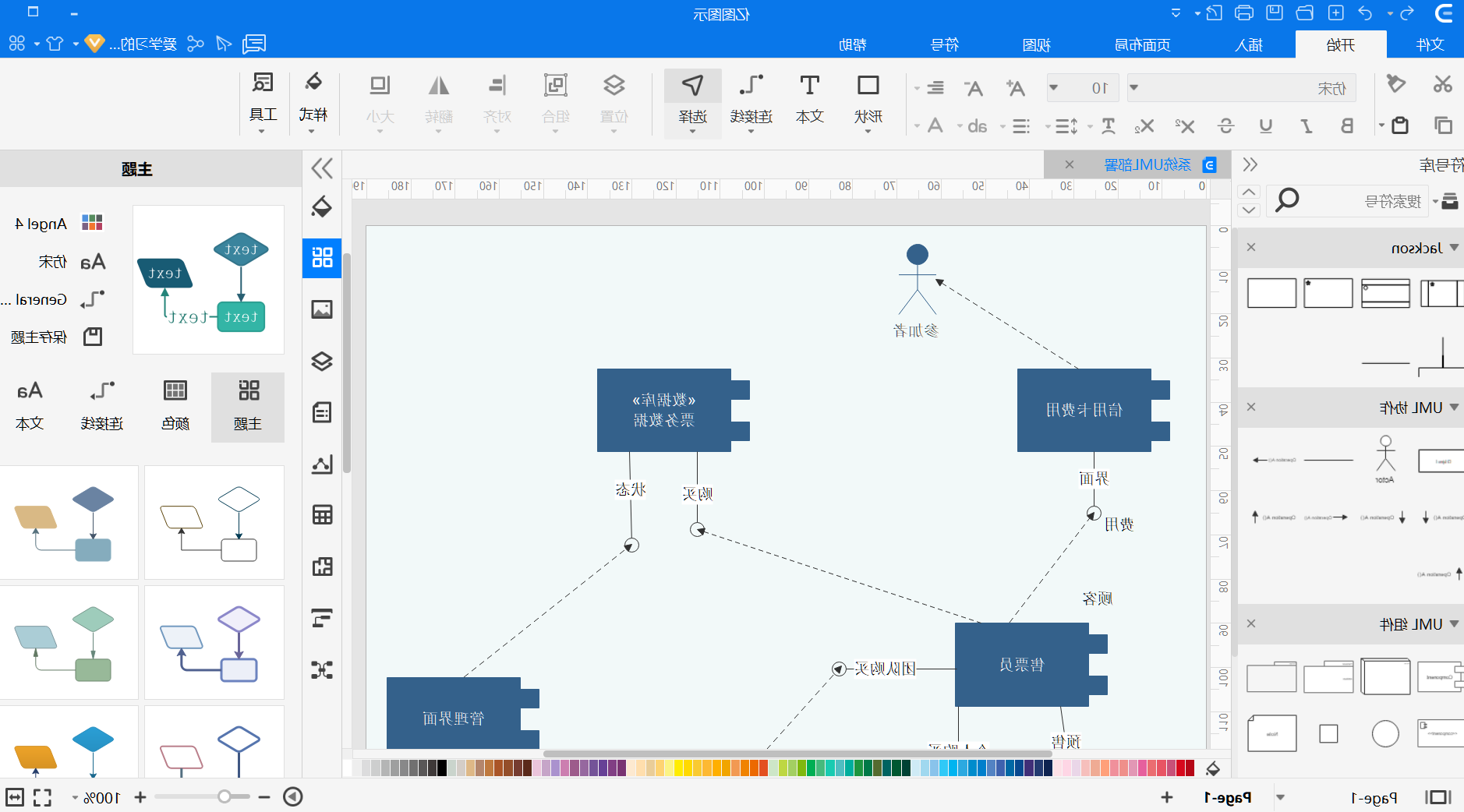Screen dimensions: 1464x812
Task: Switch to the 页面布局 (Page Layout) tab
Action: (x=1142, y=44)
